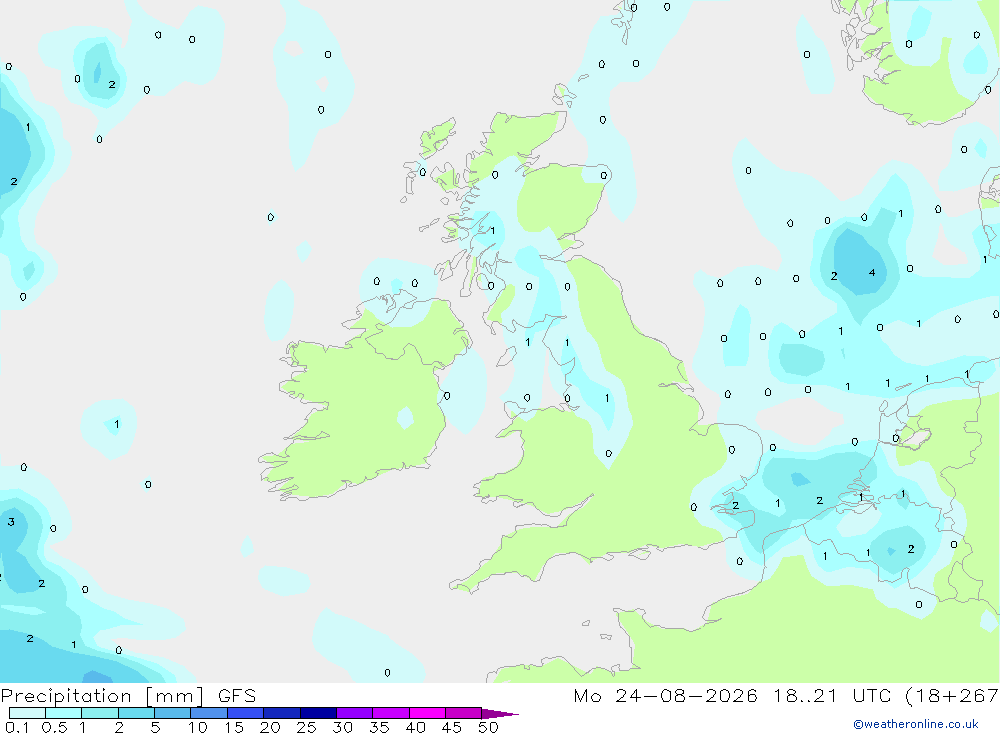Click the 0.5–1 mm legend swatch

pos(64,713)
